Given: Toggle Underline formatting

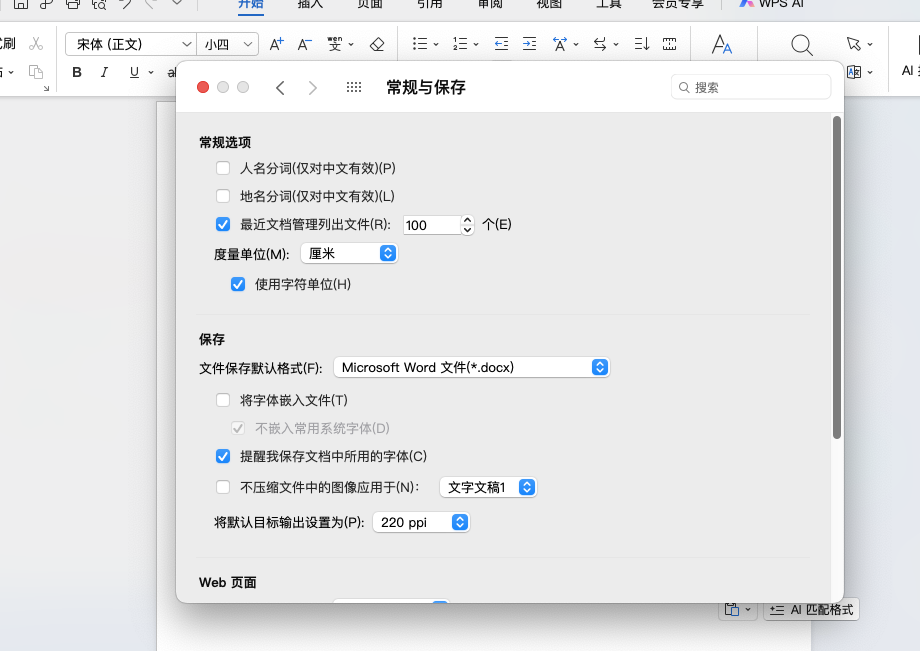Looking at the screenshot, I should pos(134,72).
